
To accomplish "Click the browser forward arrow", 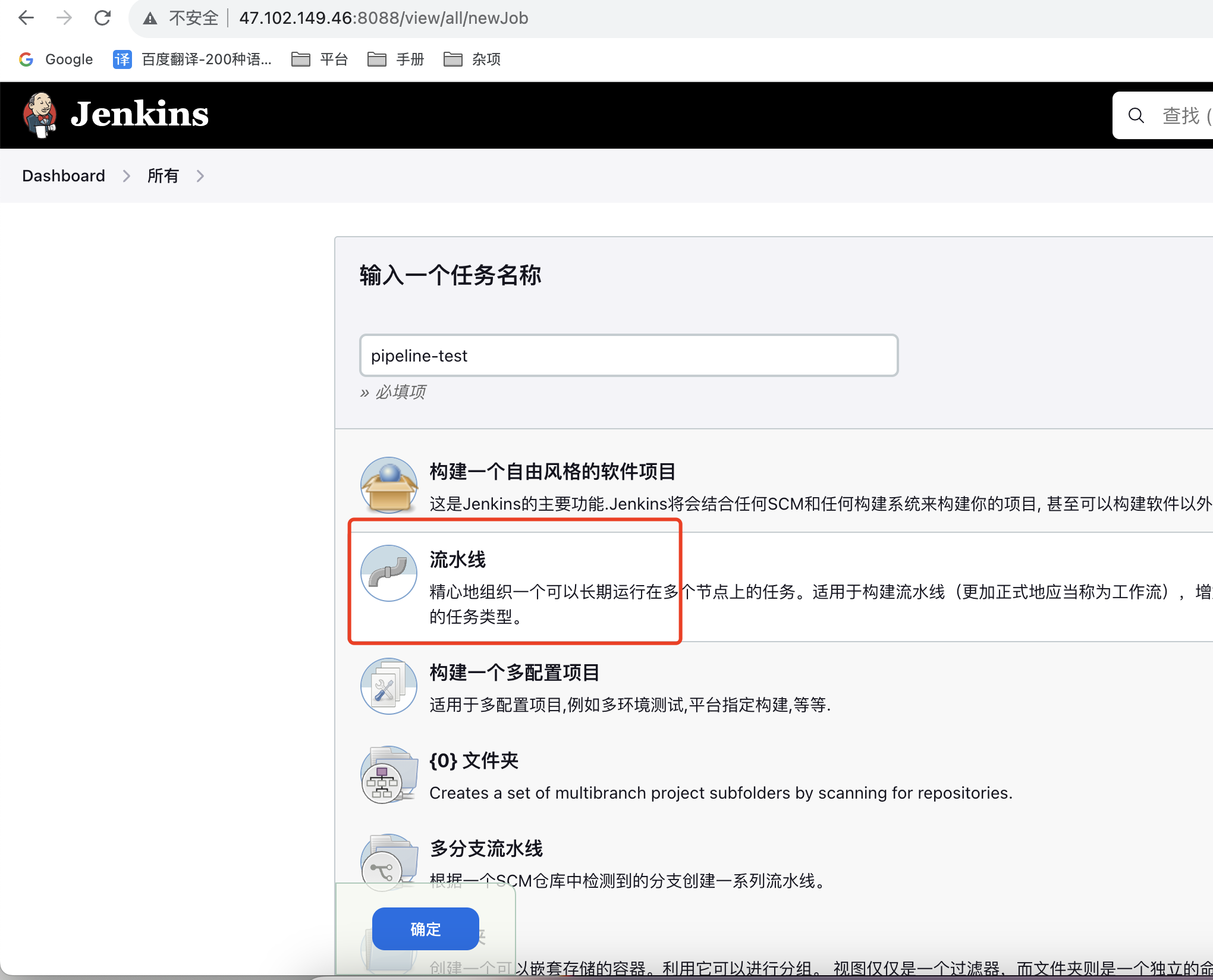I will [x=64, y=18].
